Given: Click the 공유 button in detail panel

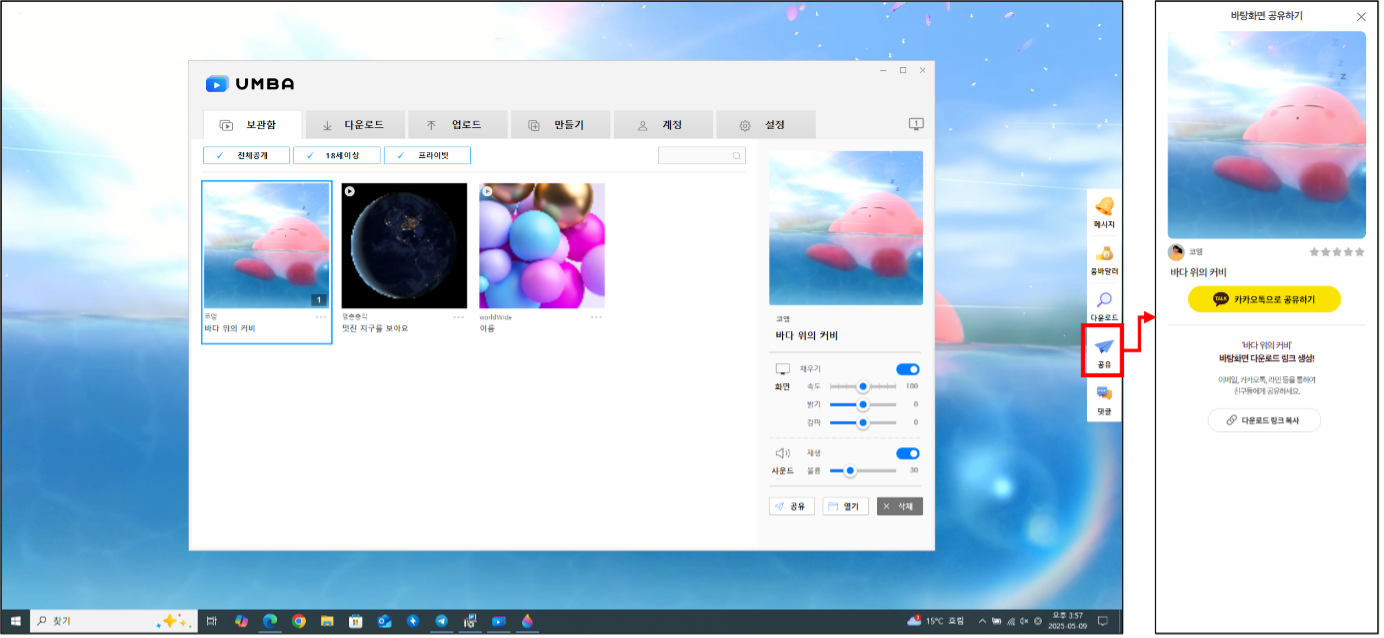Looking at the screenshot, I should point(792,506).
